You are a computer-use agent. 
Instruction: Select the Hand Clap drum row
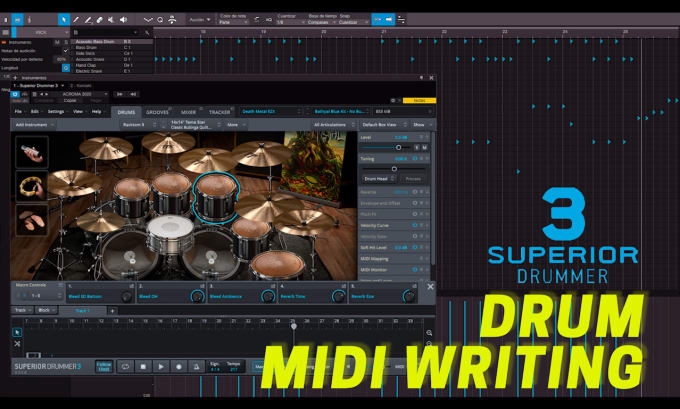pos(112,65)
